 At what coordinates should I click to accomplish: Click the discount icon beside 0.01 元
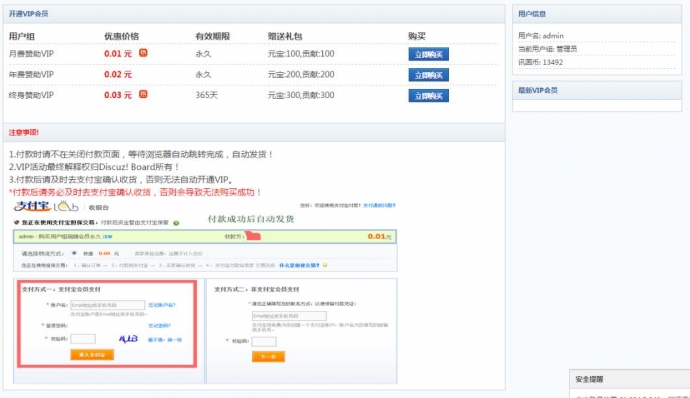click(x=143, y=53)
